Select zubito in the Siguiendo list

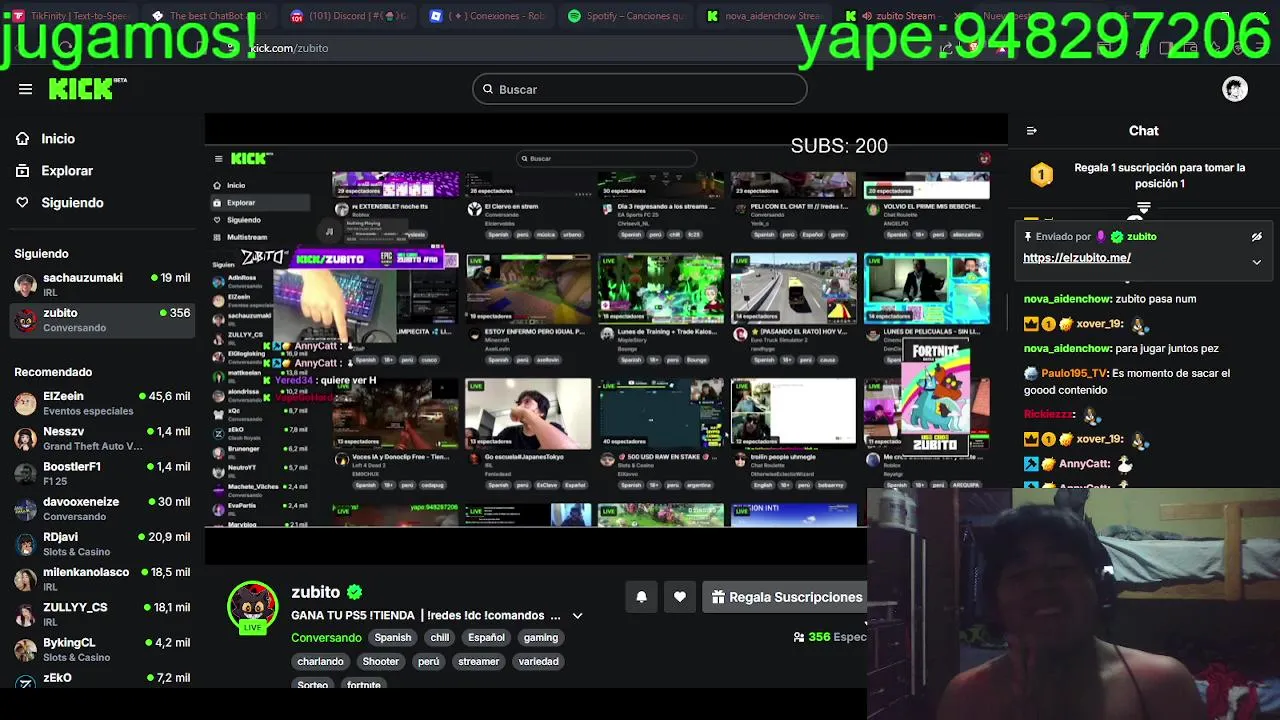102,320
